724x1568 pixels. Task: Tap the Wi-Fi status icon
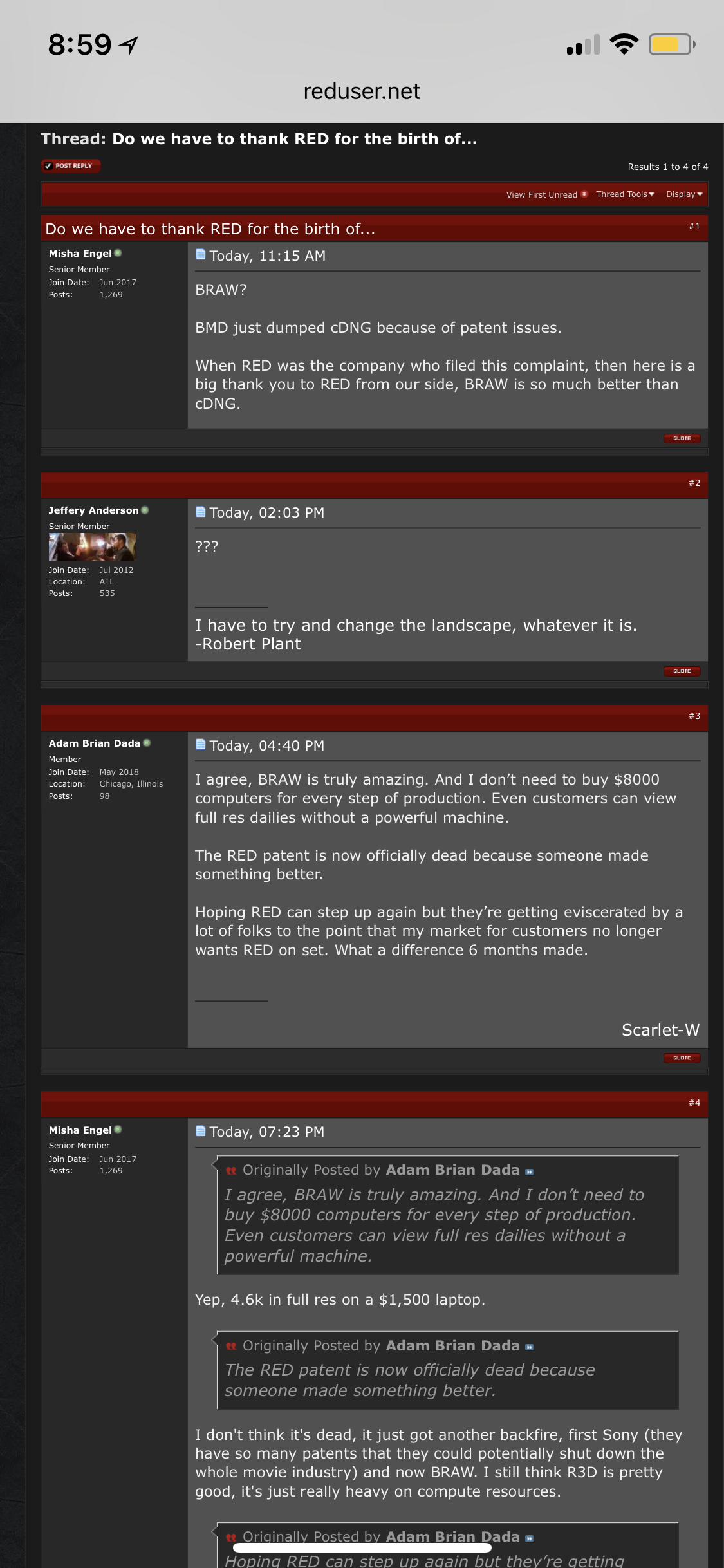[624, 44]
